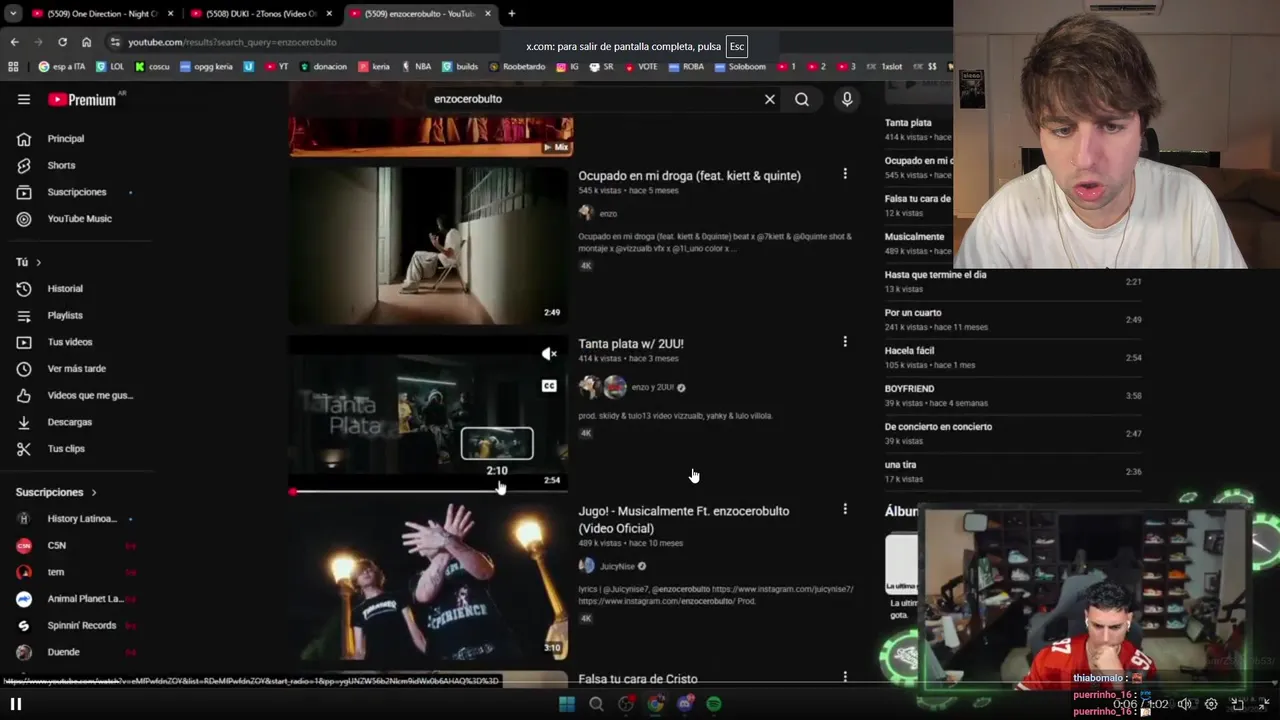Open the NBA bookmark
Viewport: 1280px width, 720px height.
pos(416,67)
